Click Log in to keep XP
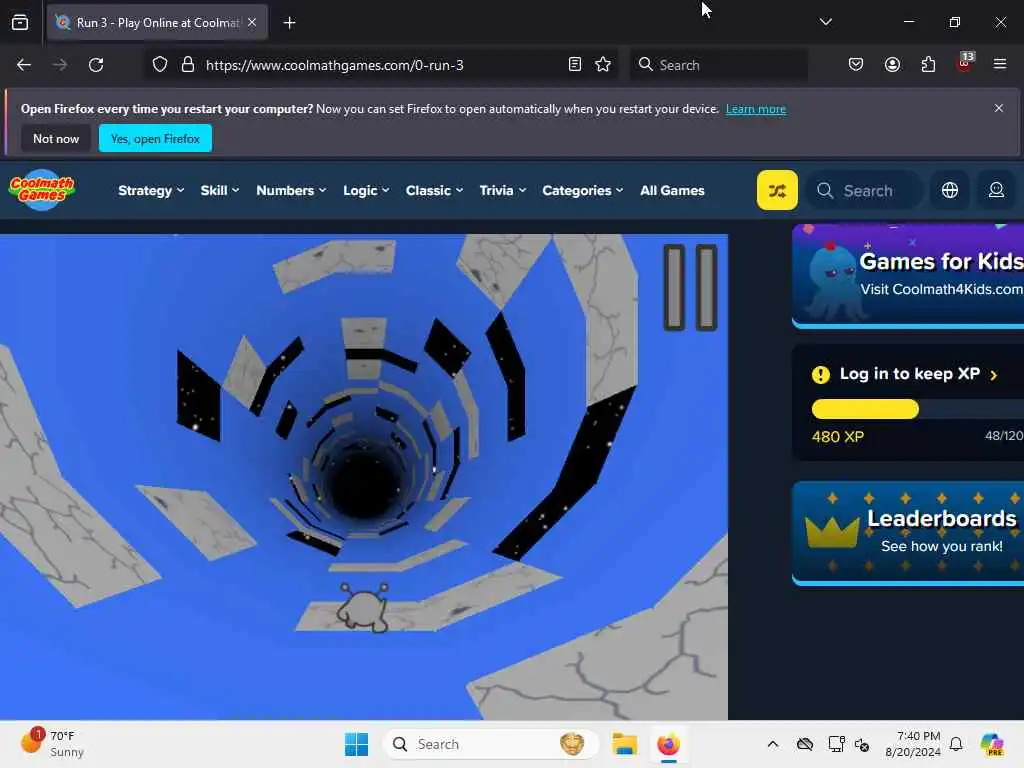The height and width of the screenshot is (768, 1024). point(909,374)
